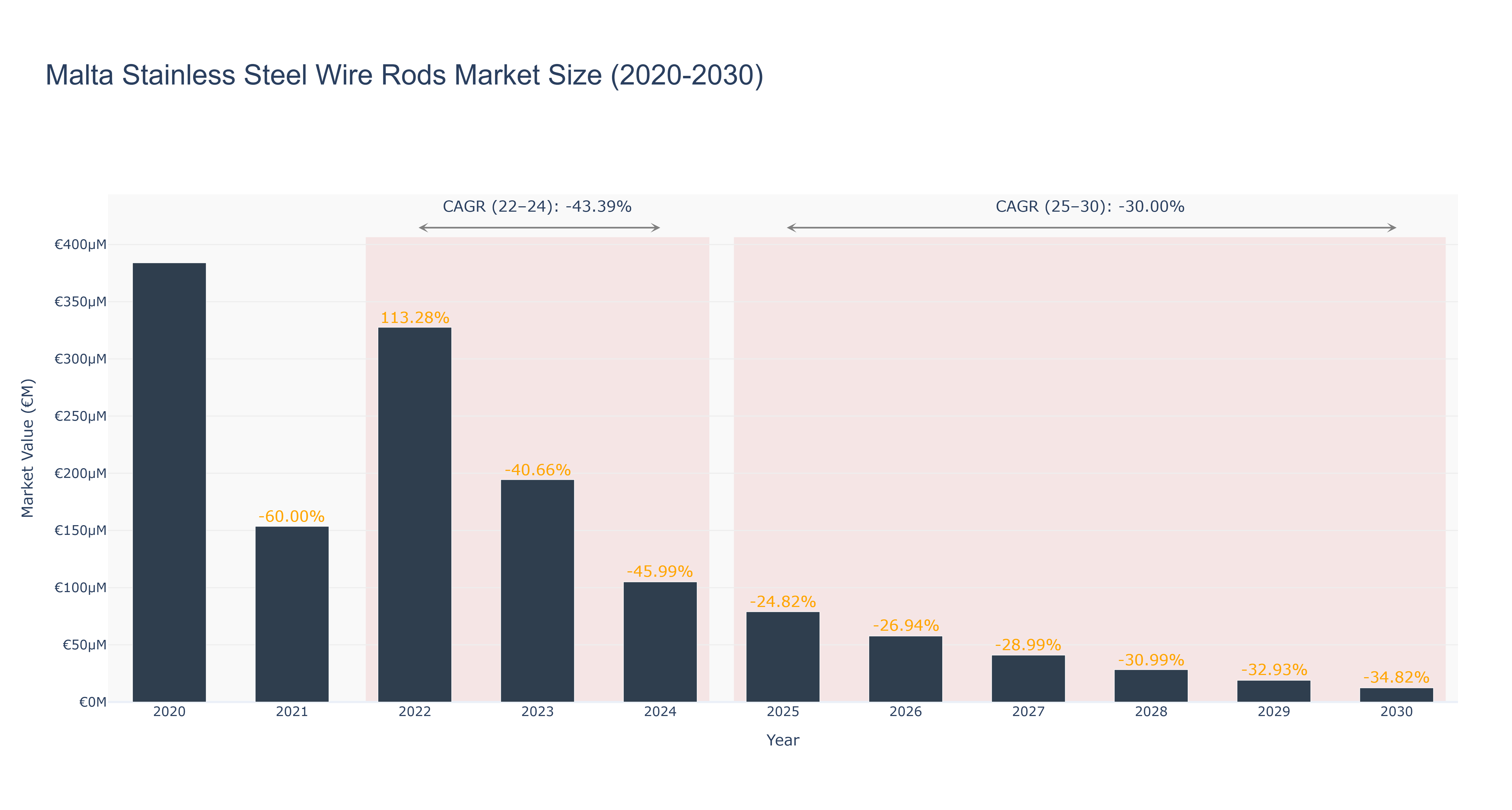Click the 2025 market value bar
Screen dimensions: 1512x810
pyautogui.click(x=782, y=657)
